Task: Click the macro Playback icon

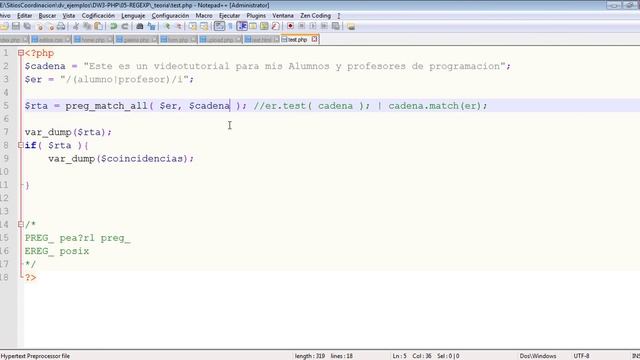Action: point(313,27)
